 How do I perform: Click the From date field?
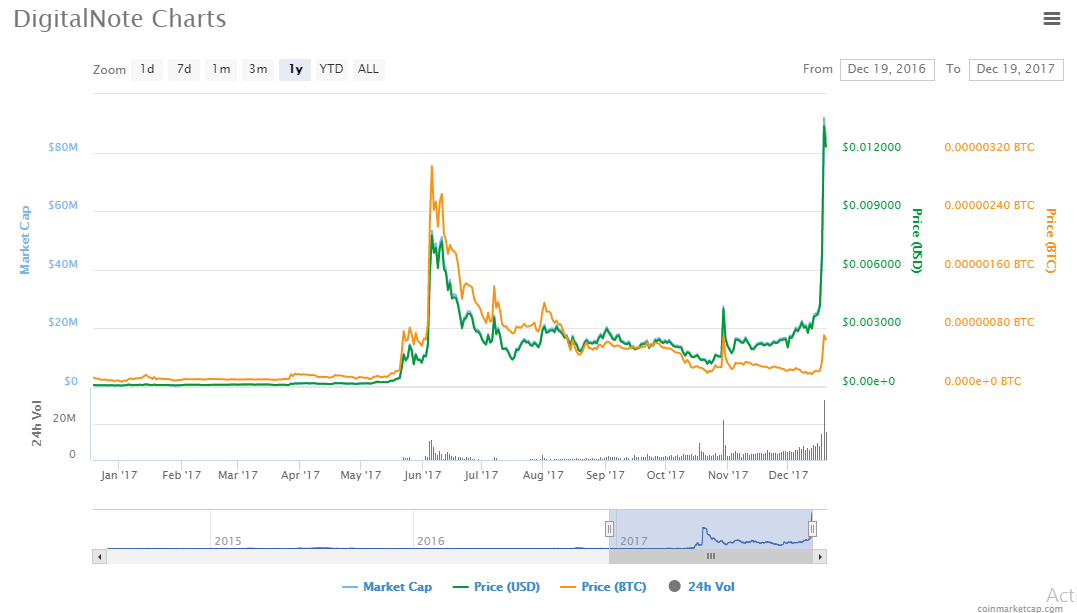pyautogui.click(x=886, y=69)
